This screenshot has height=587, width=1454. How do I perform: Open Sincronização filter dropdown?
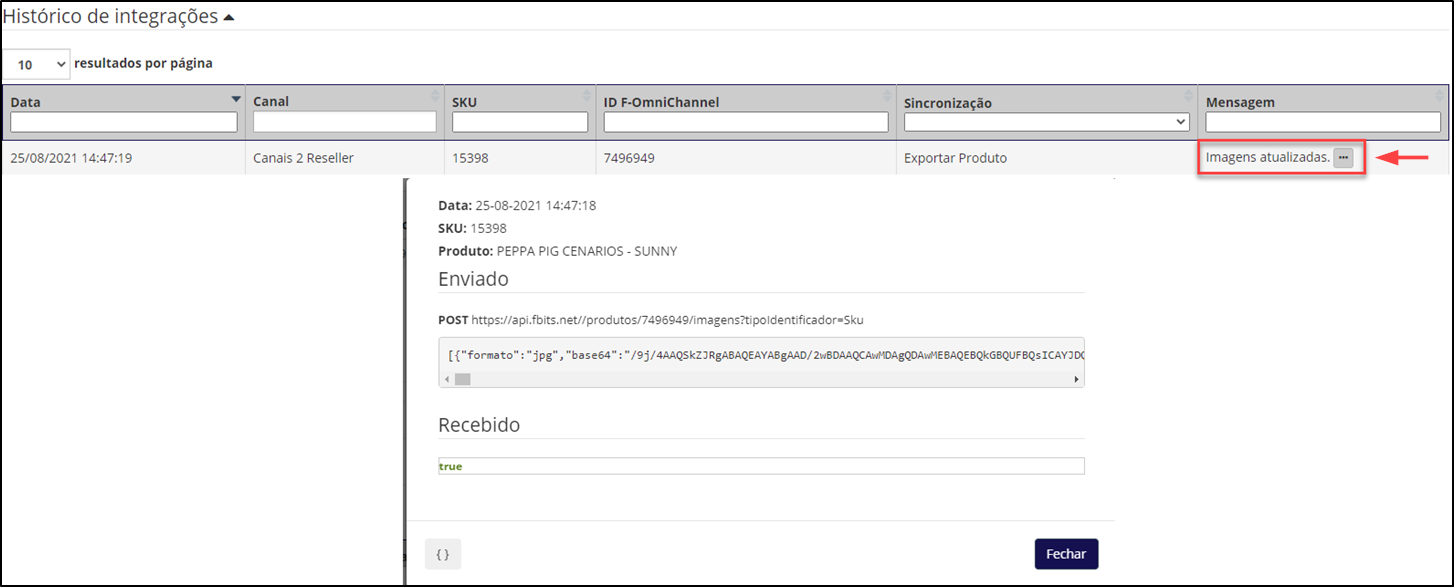coord(1047,122)
